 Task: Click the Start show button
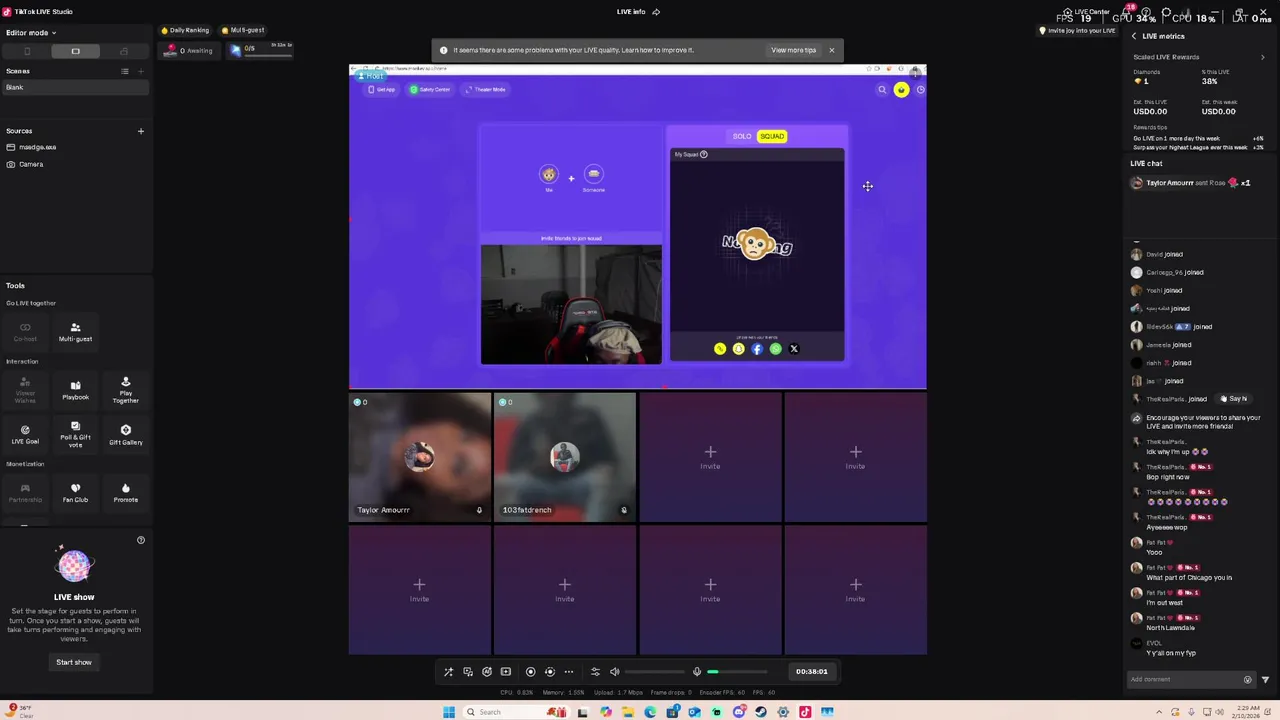tap(74, 662)
